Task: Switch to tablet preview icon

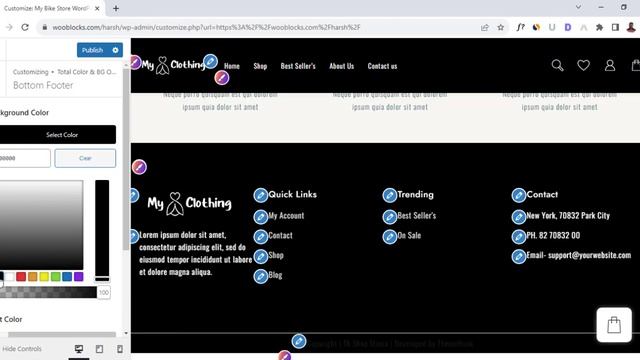Action: pyautogui.click(x=99, y=349)
